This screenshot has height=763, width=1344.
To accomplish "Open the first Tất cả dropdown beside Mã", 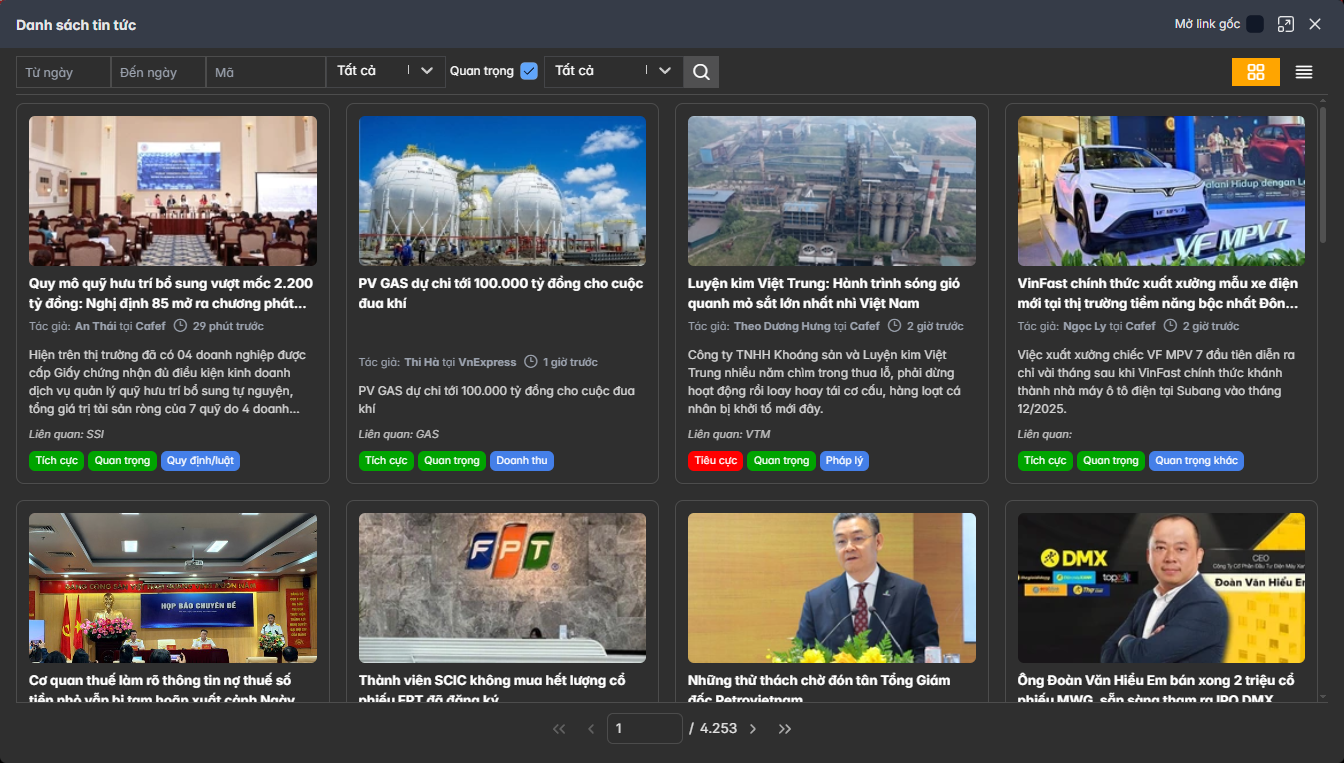I will (x=385, y=71).
